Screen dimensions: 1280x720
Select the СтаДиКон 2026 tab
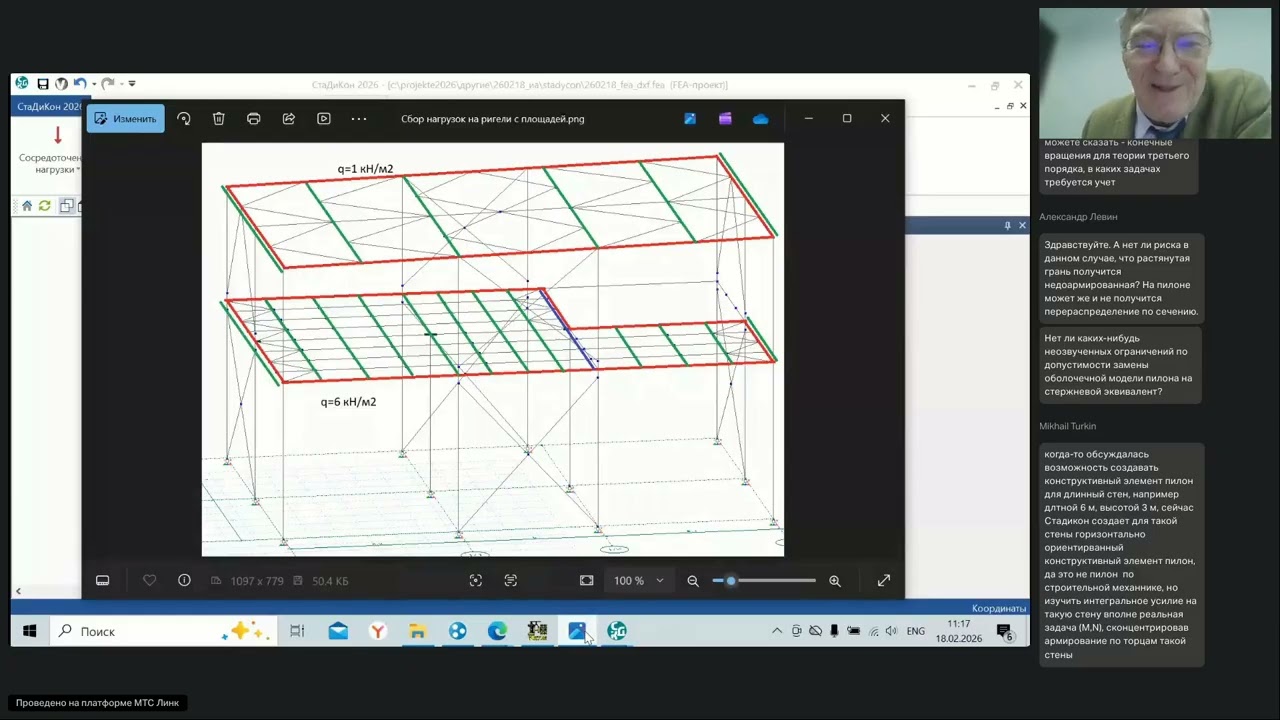click(49, 106)
